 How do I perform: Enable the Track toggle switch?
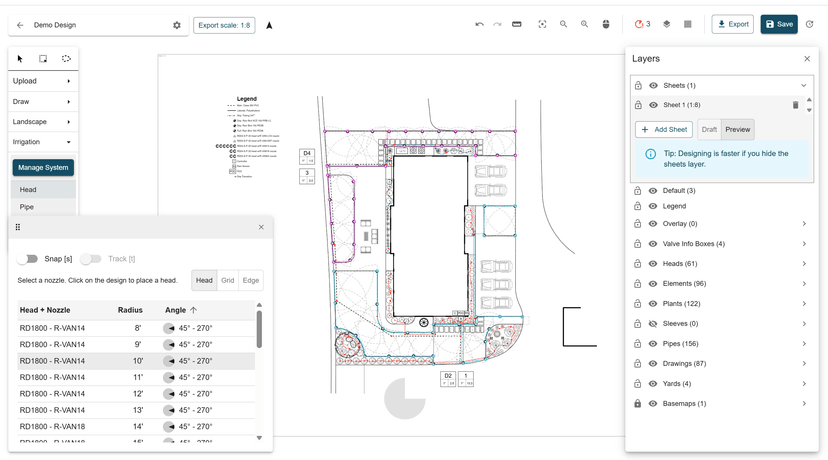click(91, 259)
